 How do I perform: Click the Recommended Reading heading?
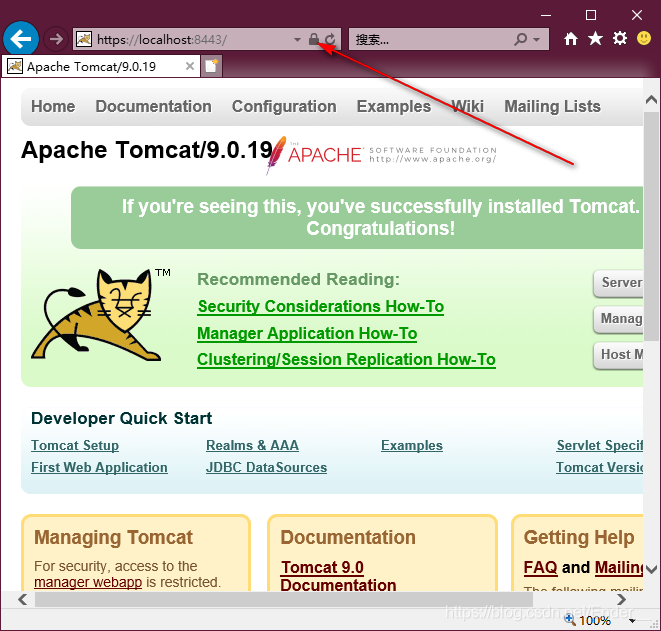point(298,279)
